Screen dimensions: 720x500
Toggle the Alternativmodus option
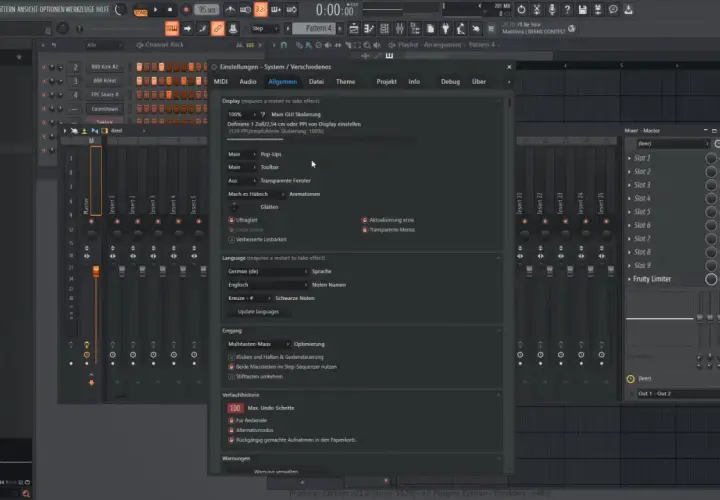(251, 430)
